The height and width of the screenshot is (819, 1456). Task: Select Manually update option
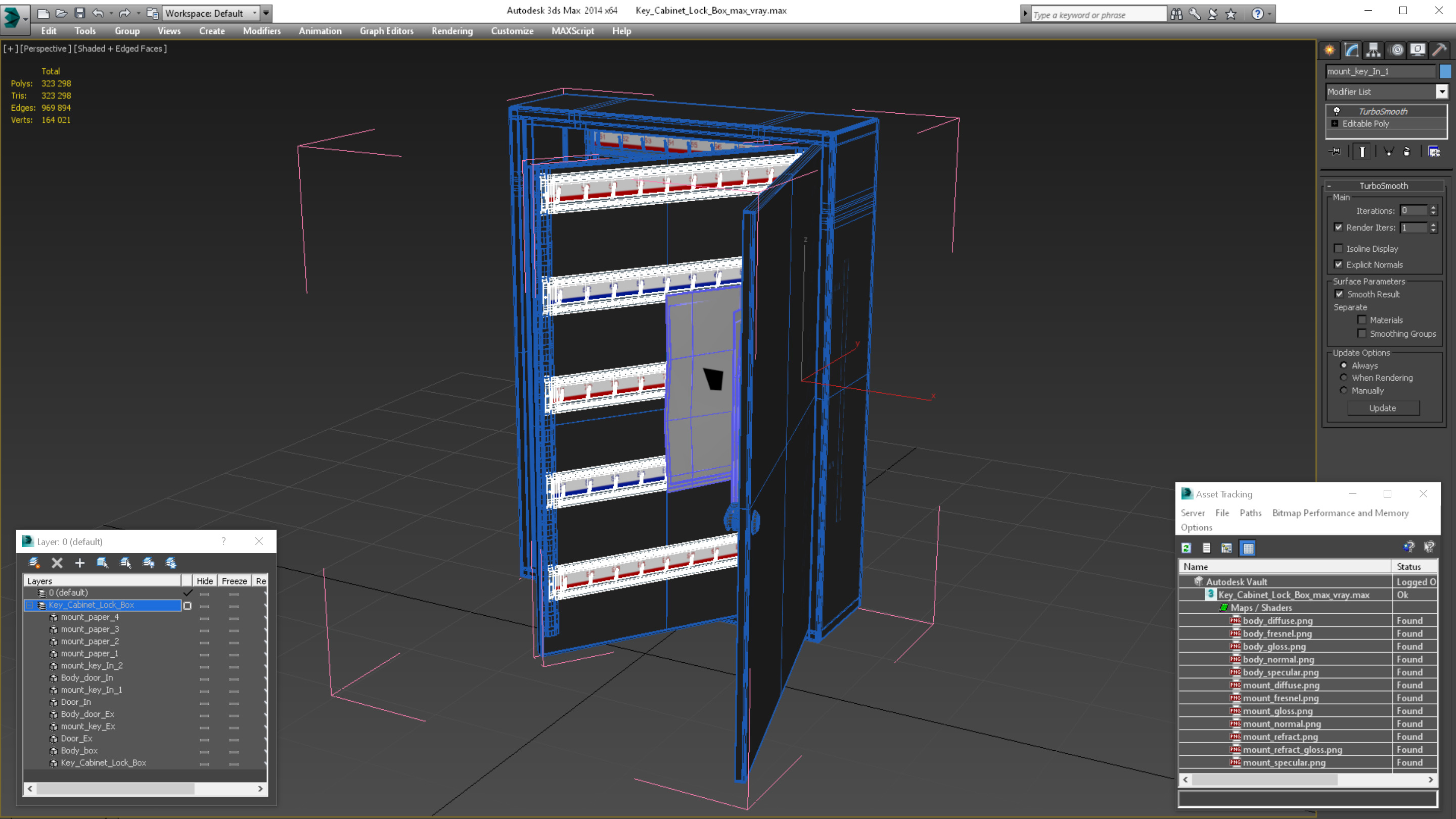point(1344,390)
